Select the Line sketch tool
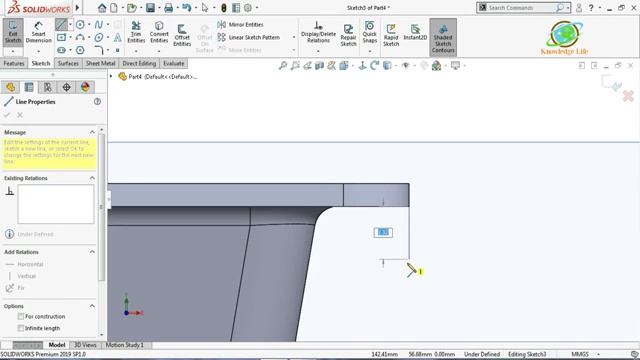 61,24
